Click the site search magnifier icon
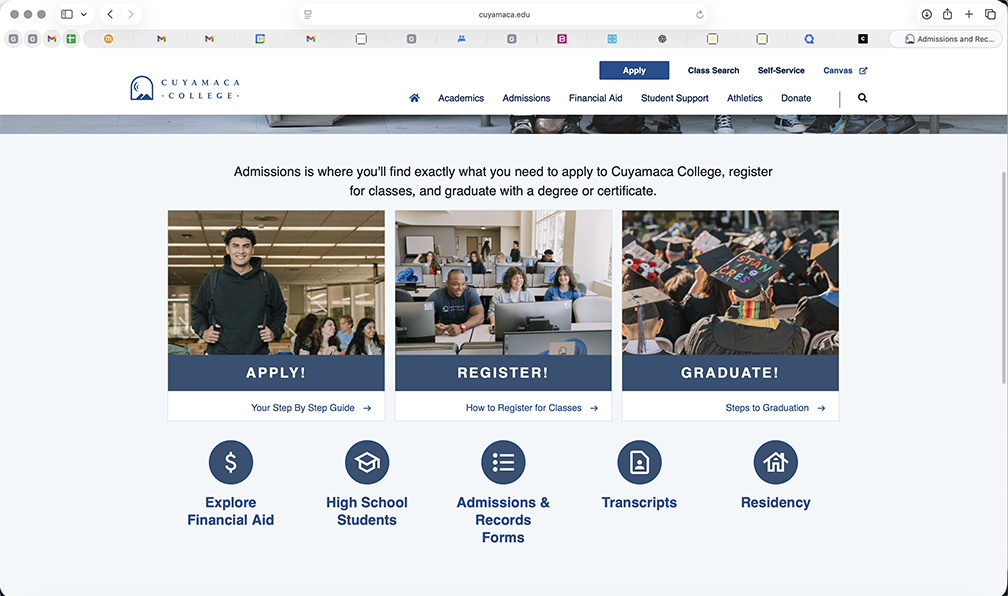This screenshot has width=1008, height=596. pyautogui.click(x=863, y=98)
